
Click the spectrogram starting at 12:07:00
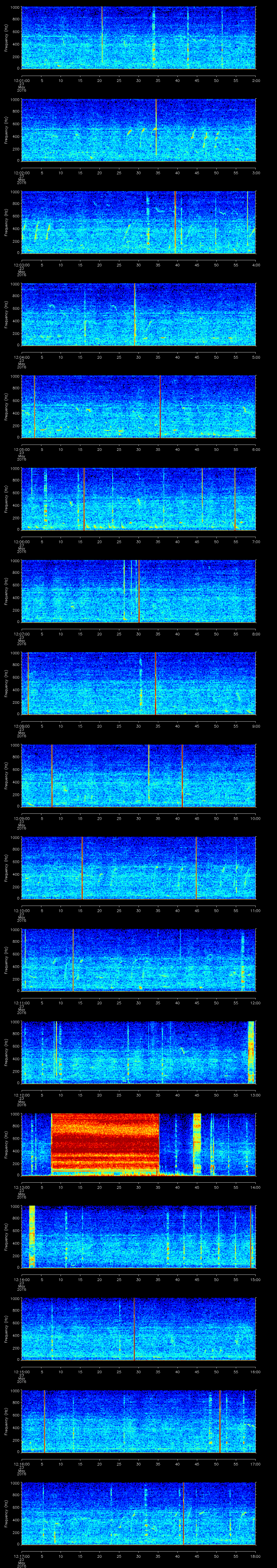(x=139, y=591)
